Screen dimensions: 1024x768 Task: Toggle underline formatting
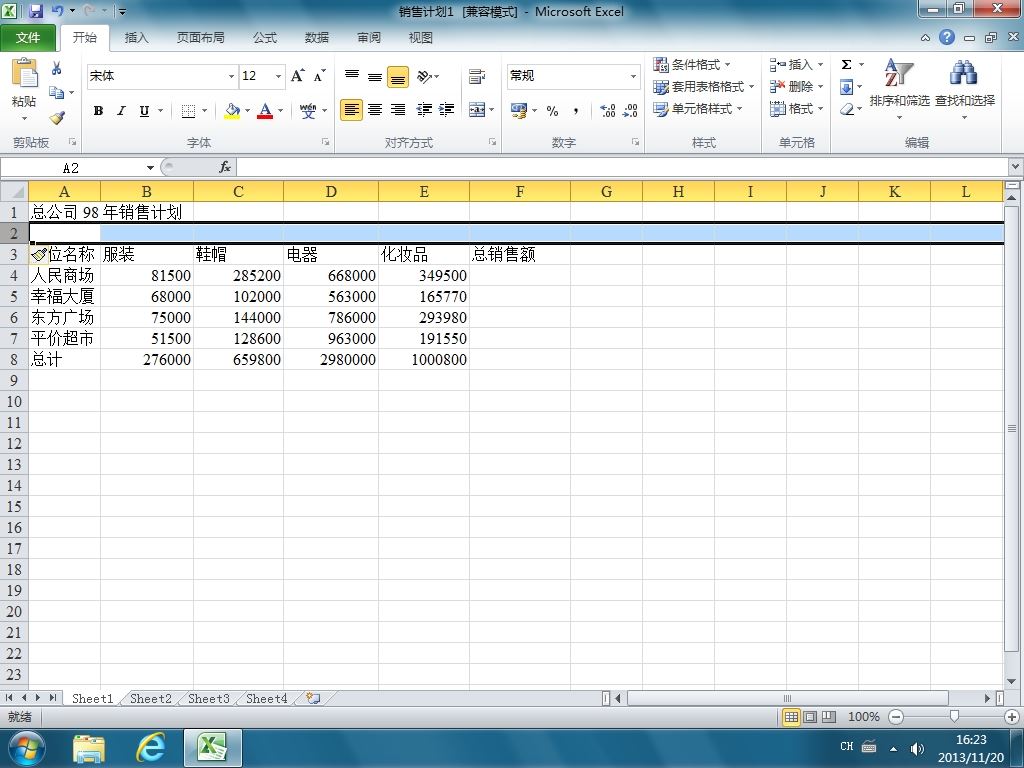pyautogui.click(x=144, y=111)
